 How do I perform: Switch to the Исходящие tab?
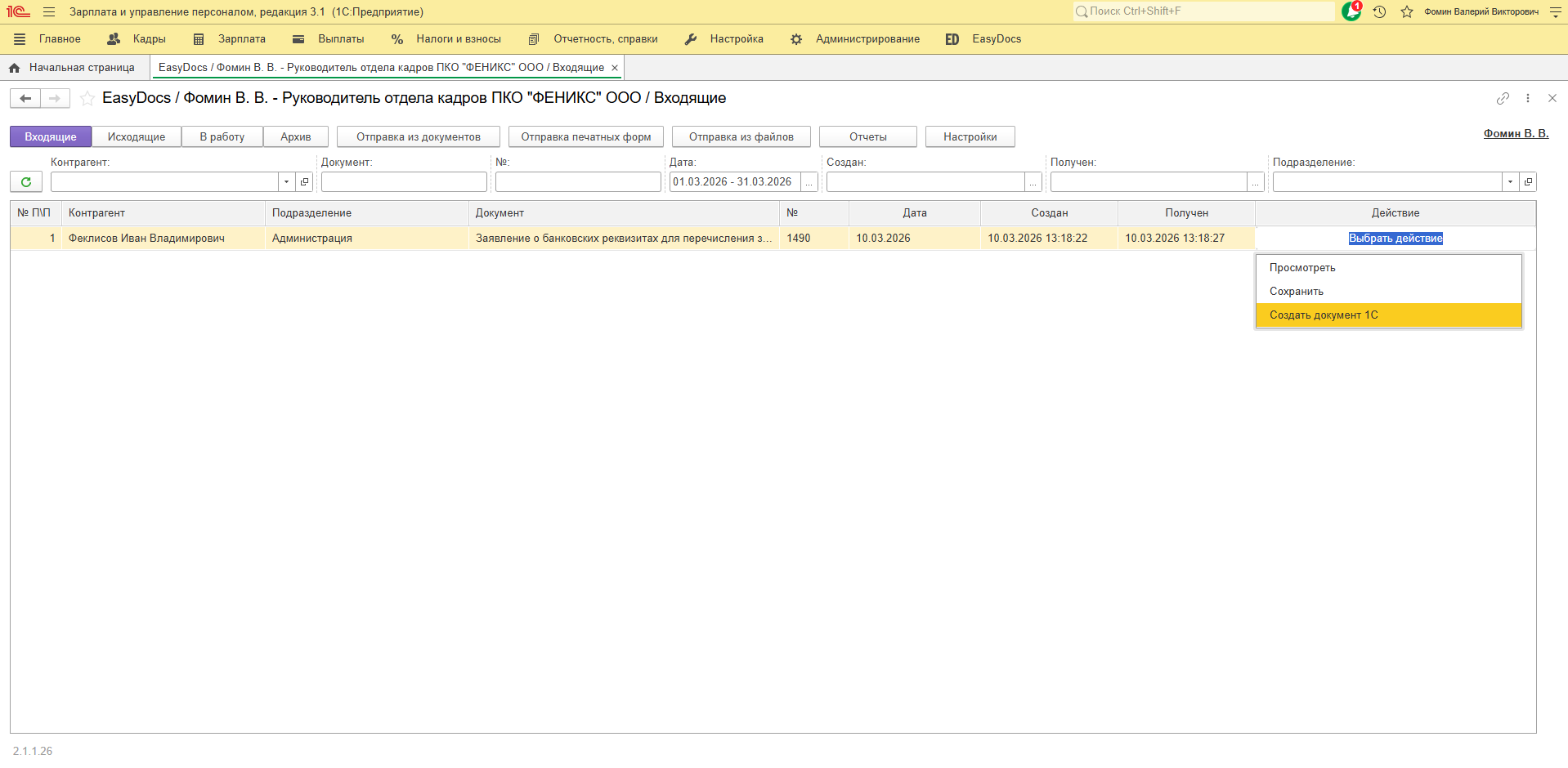click(x=137, y=137)
